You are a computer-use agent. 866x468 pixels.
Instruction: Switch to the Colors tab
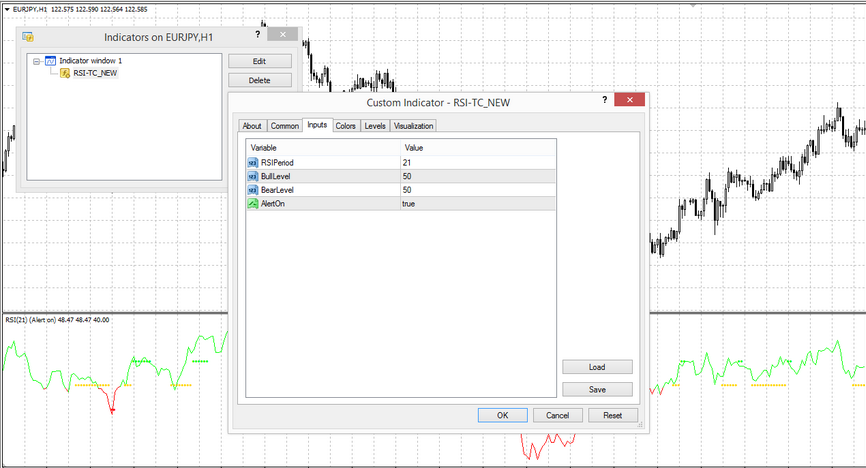pos(345,126)
